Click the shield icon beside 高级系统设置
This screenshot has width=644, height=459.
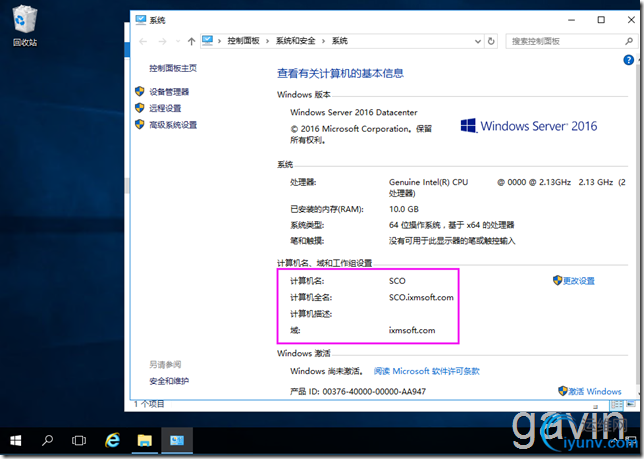(140, 124)
